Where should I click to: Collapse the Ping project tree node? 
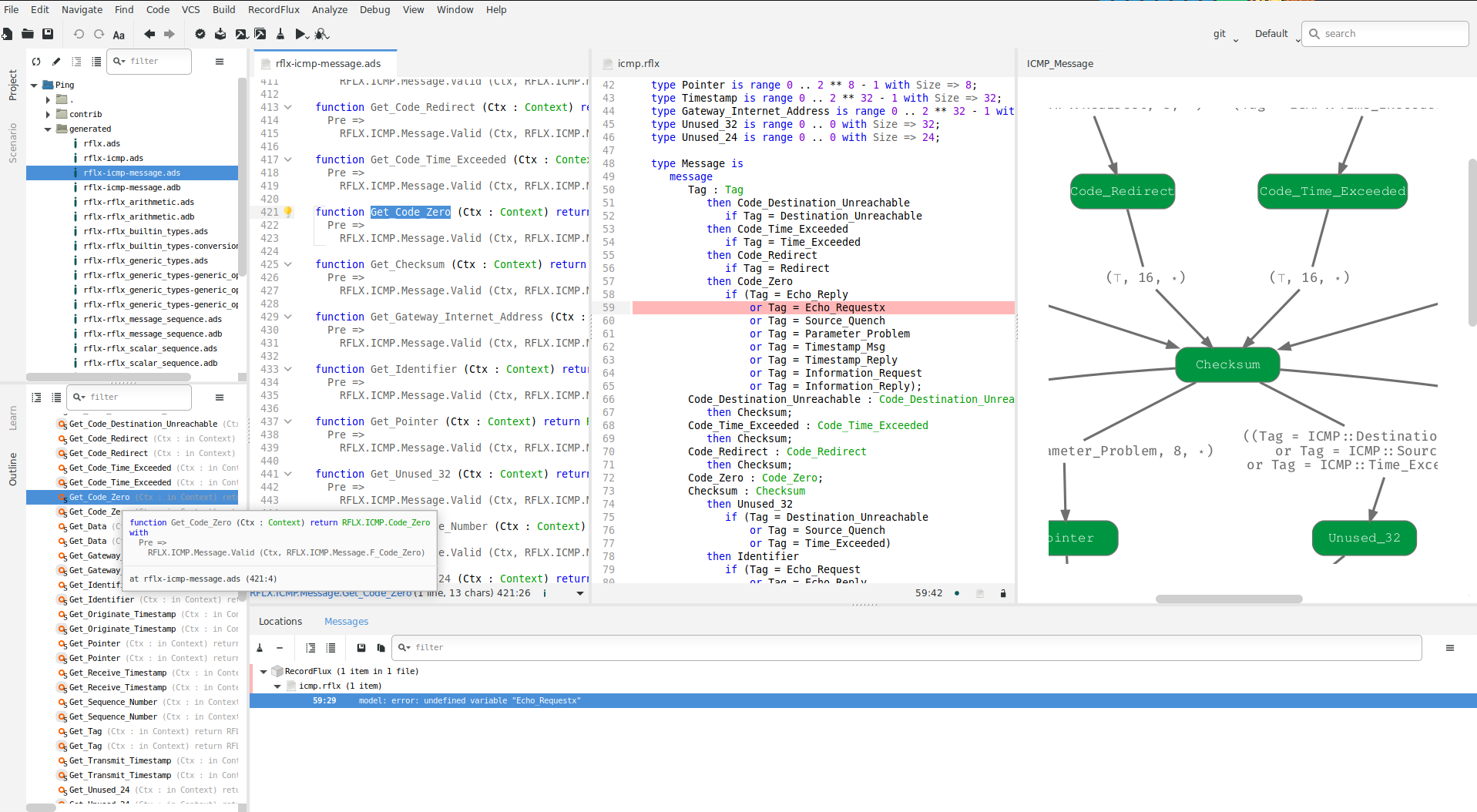pos(34,86)
